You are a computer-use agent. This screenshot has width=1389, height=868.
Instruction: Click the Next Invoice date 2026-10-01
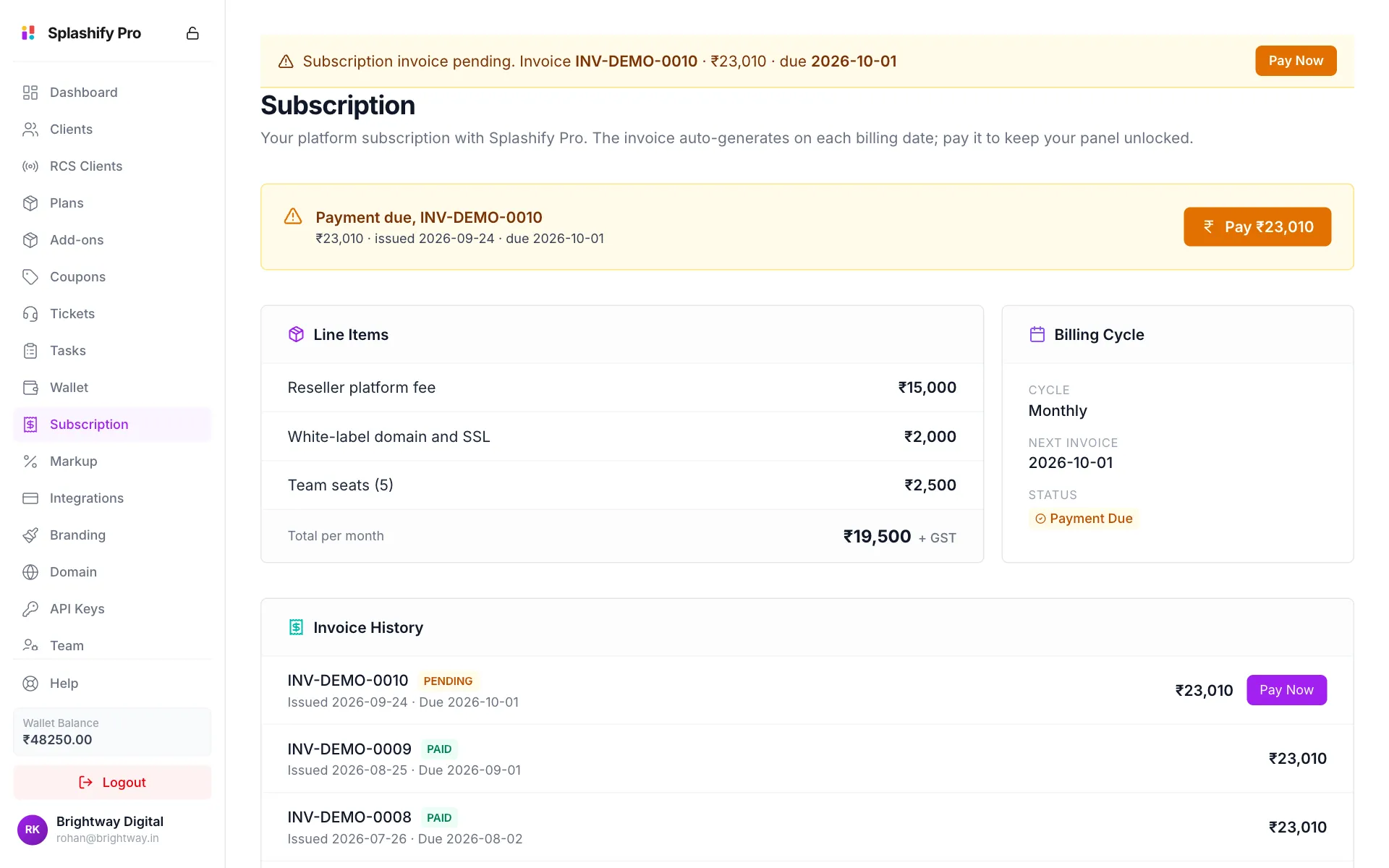pyautogui.click(x=1071, y=463)
